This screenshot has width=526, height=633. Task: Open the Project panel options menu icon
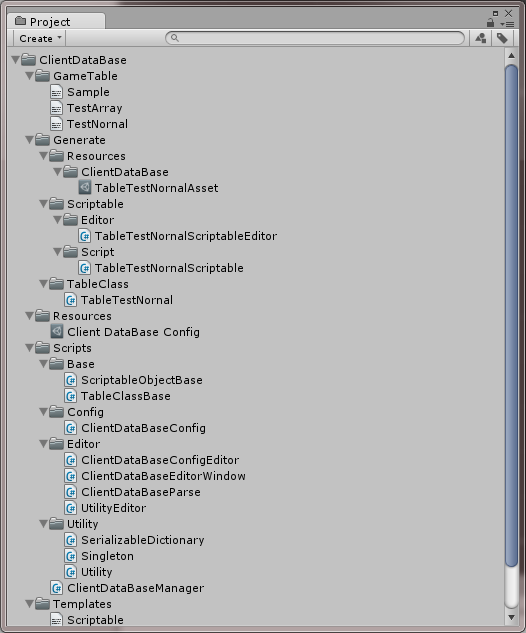pos(507,24)
